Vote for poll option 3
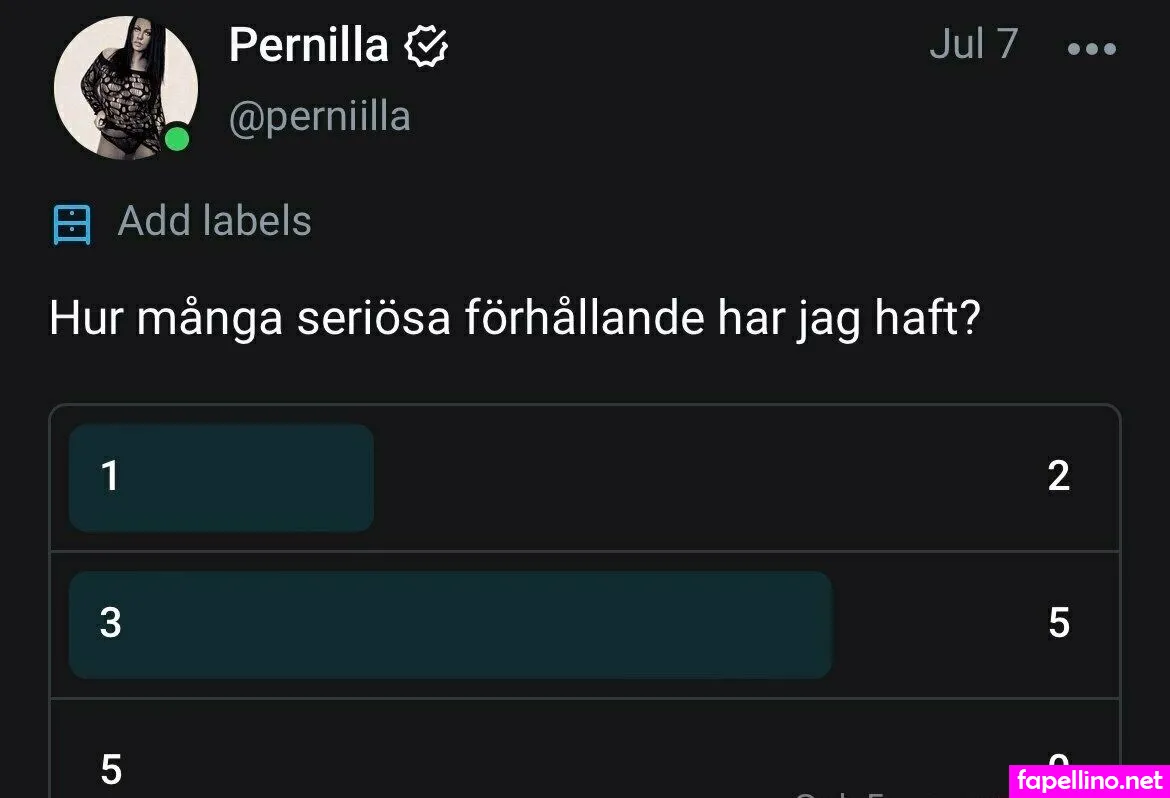The width and height of the screenshot is (1170, 798). point(585,625)
